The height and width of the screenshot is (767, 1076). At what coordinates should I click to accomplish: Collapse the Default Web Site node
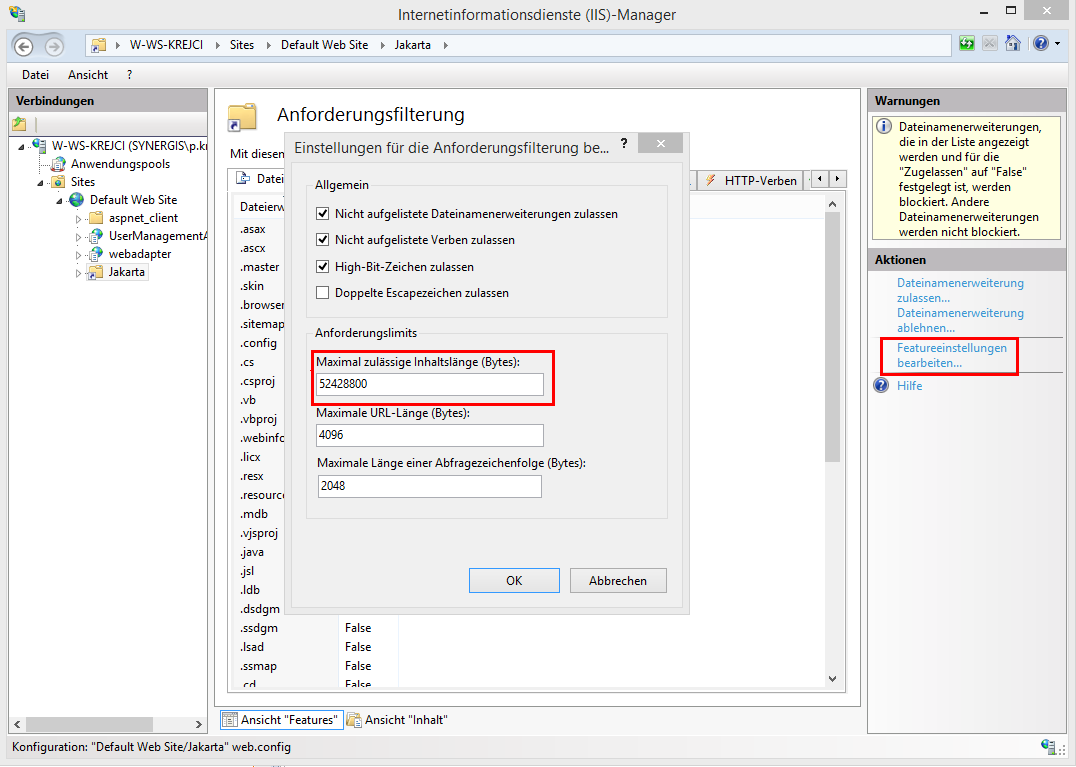pyautogui.click(x=60, y=200)
